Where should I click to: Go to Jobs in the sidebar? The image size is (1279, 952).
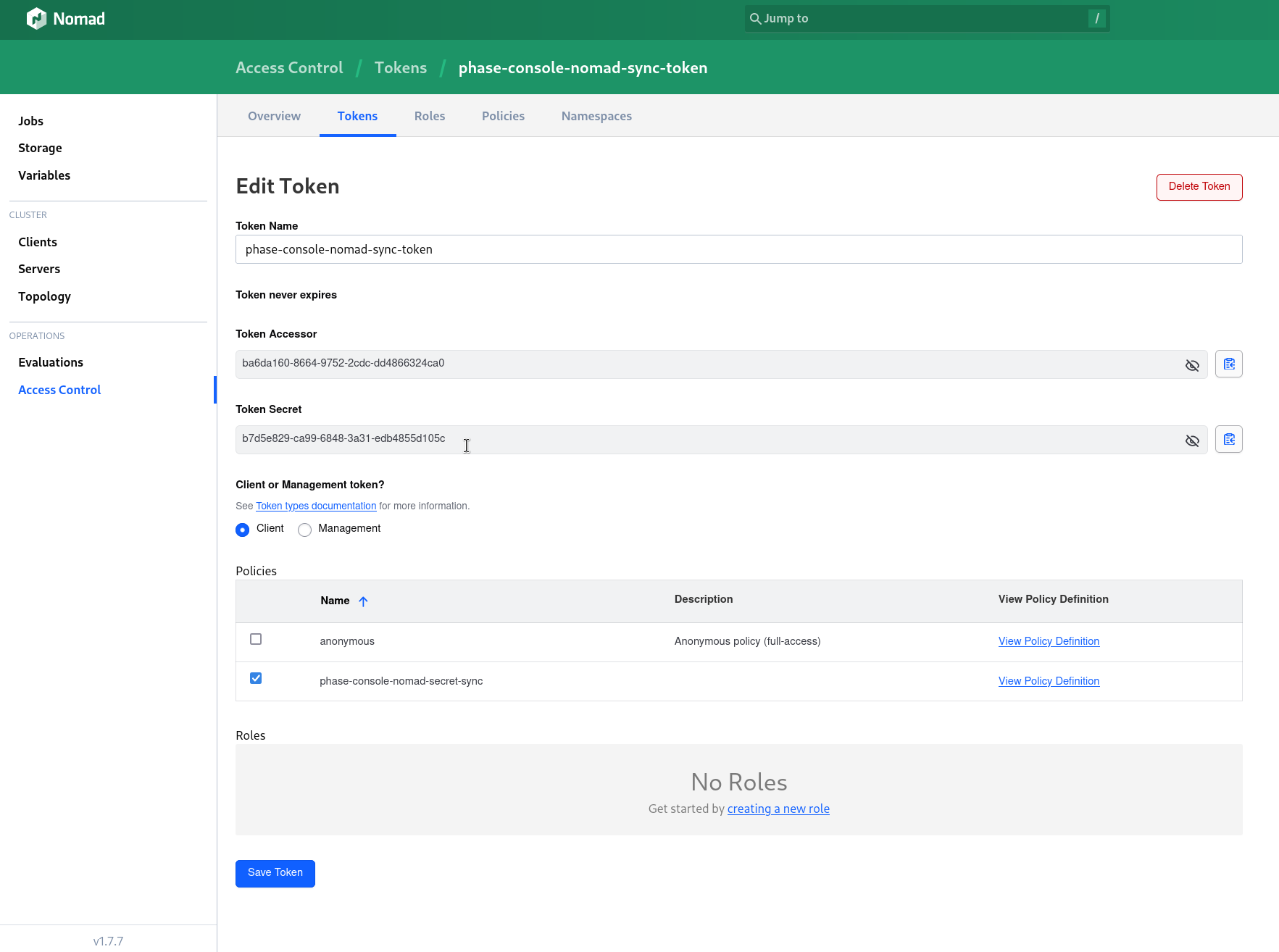coord(31,121)
